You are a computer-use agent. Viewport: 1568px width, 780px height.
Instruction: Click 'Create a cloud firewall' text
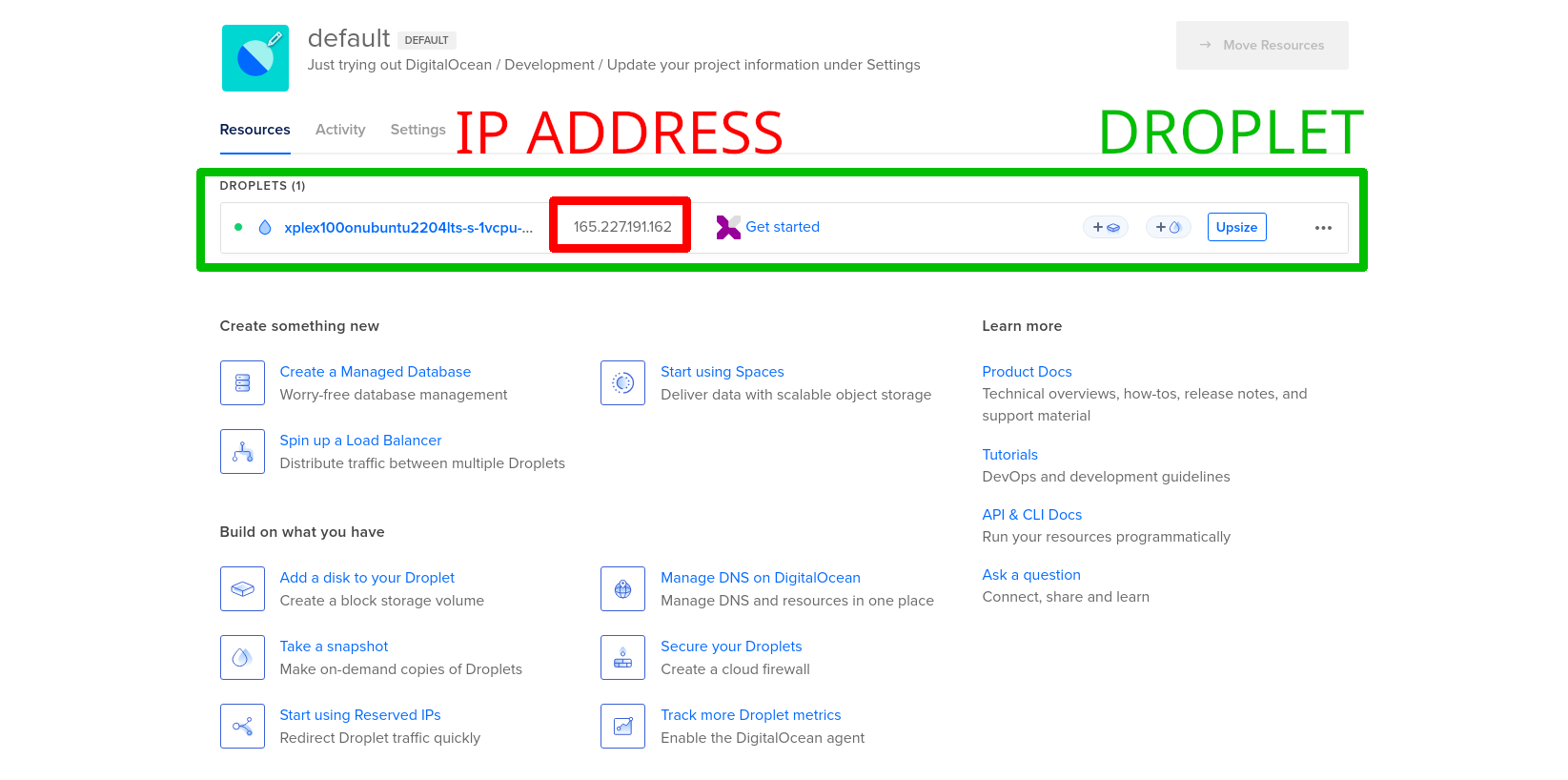click(735, 669)
